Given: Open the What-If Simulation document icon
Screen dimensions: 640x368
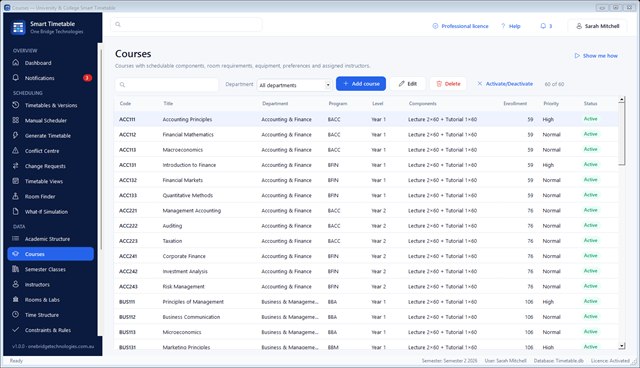Looking at the screenshot, I should (x=16, y=211).
